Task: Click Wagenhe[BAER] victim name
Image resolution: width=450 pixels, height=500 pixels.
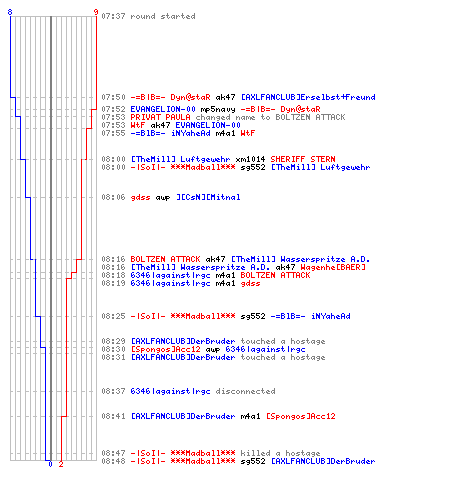Action: [x=333, y=267]
